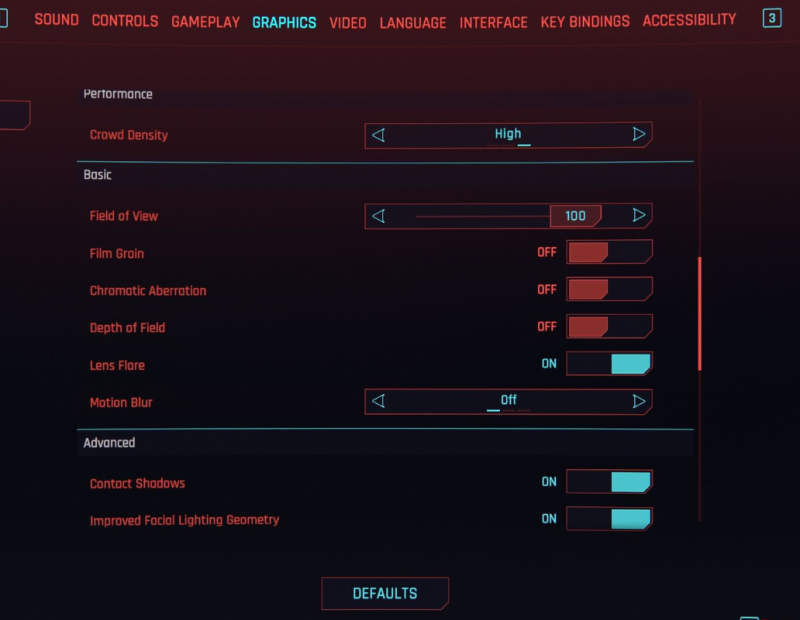Click the vertical scrollbar thumb in settings list
Screen dimensions: 800x620
click(699, 313)
